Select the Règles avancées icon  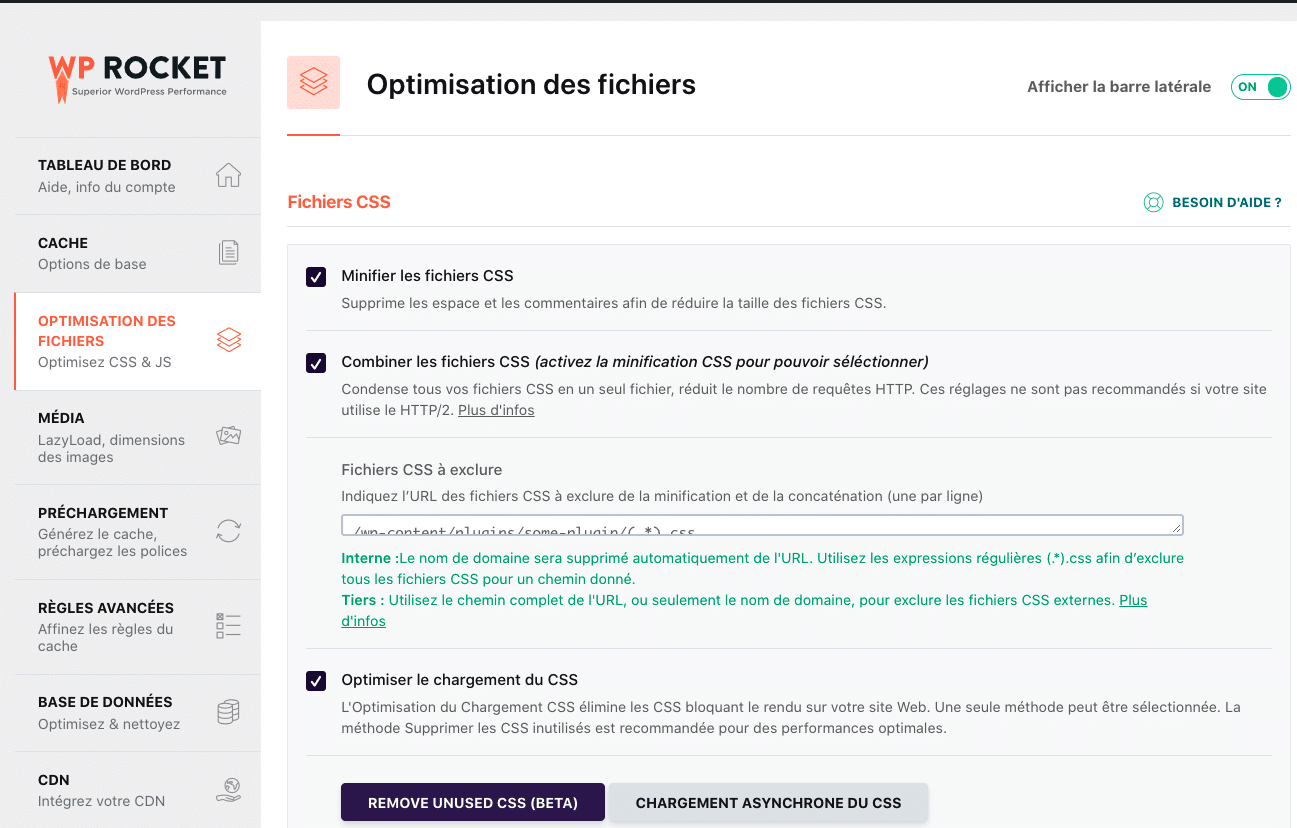(228, 625)
